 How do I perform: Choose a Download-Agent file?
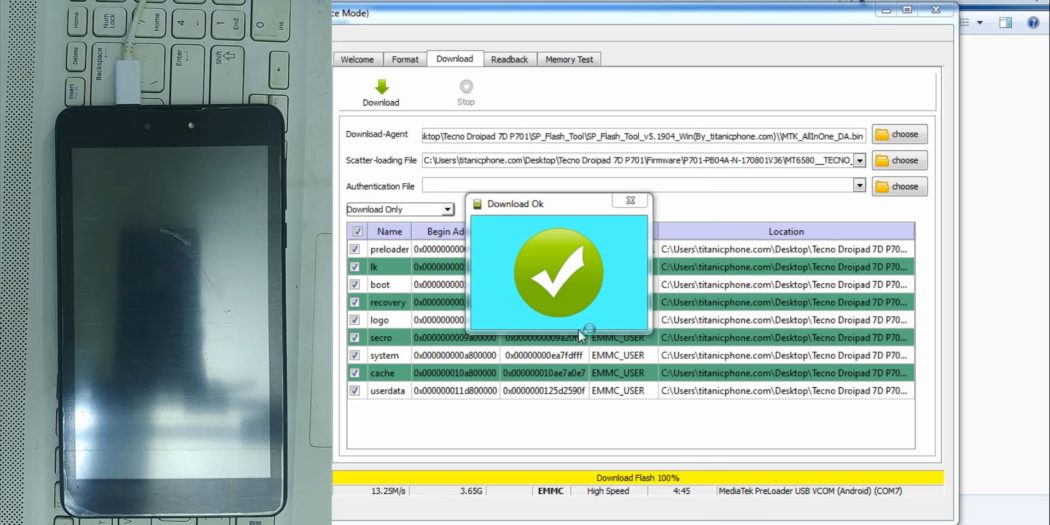899,135
